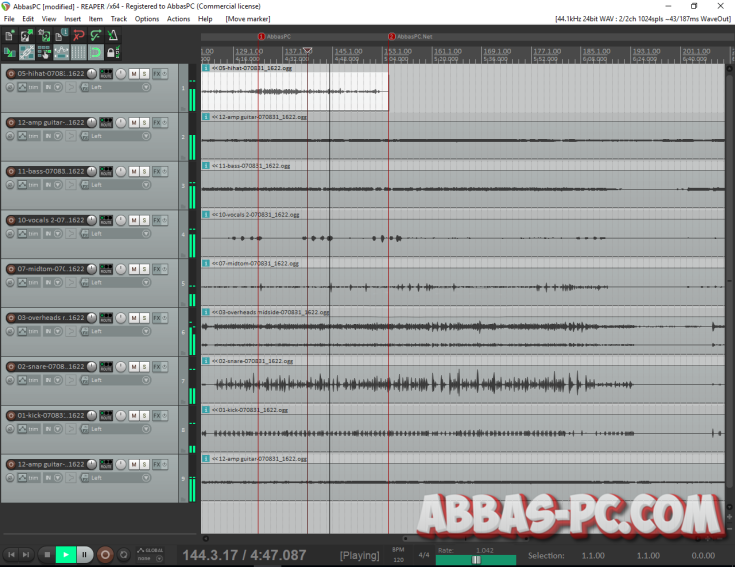
Task: Toggle the metronome icon
Action: point(113,36)
